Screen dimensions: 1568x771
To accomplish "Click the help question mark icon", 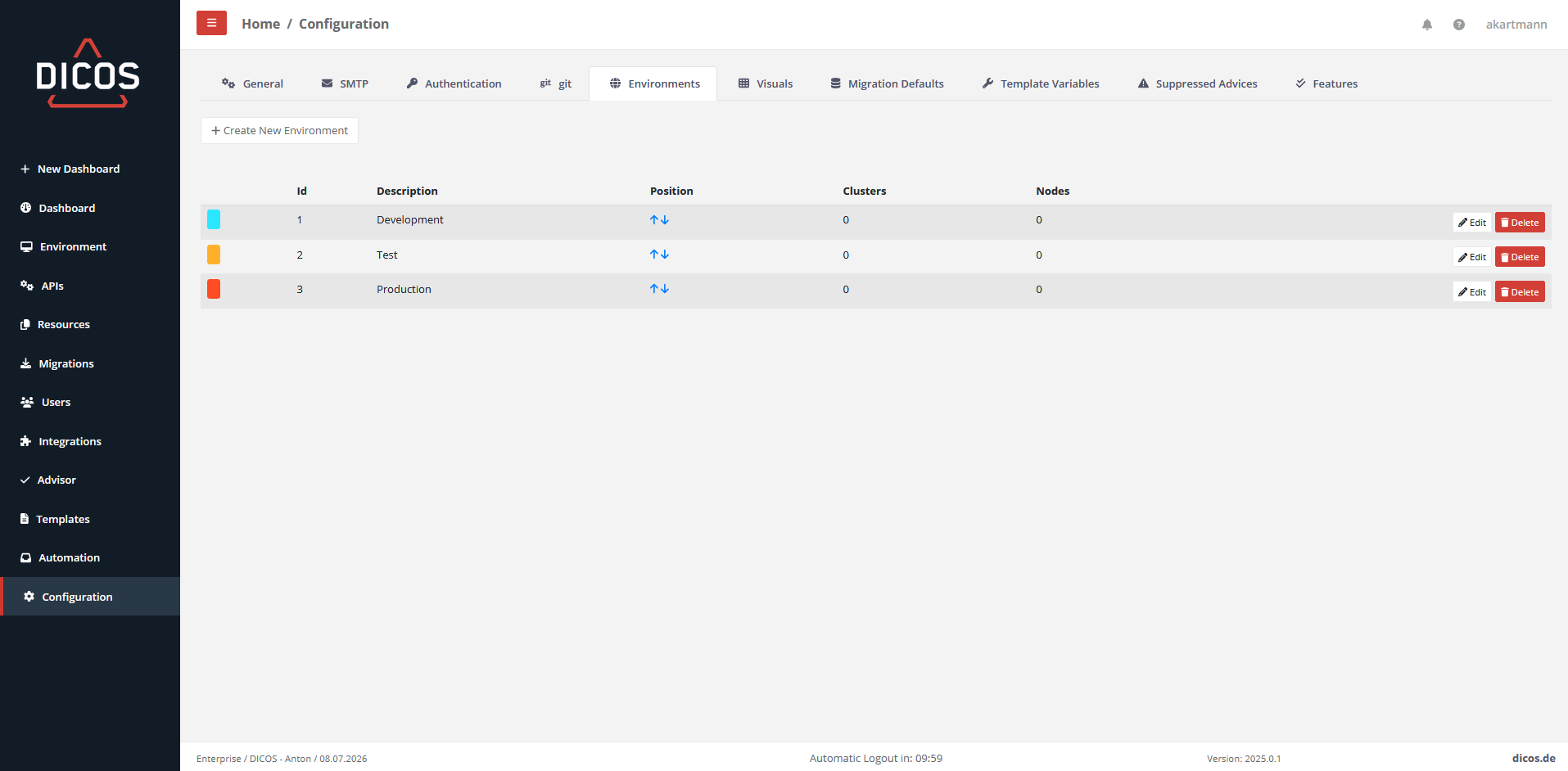I will coord(1459,25).
